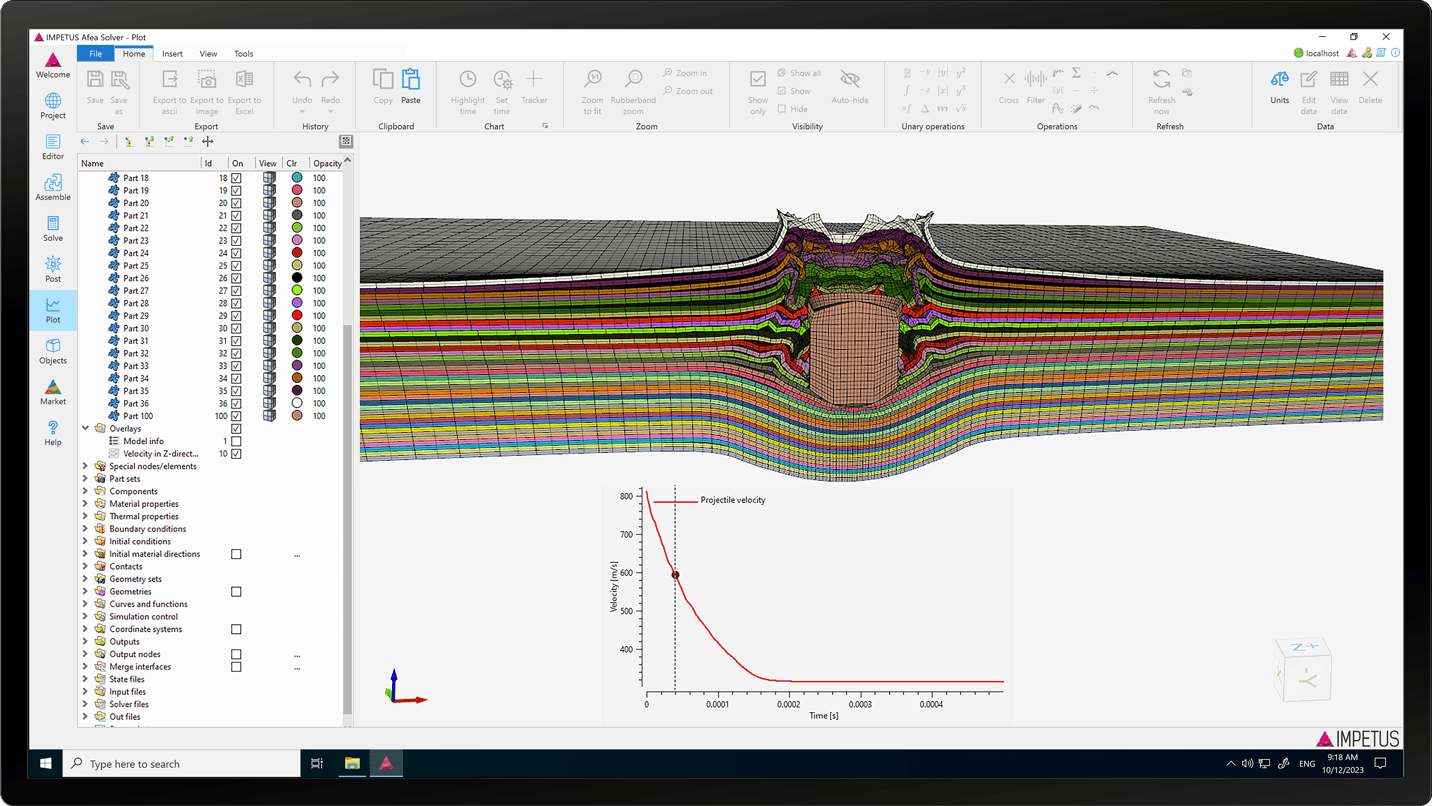This screenshot has width=1432, height=806.
Task: Uncheck Velocity in Z-direction overlay checkbox
Action: (x=236, y=454)
